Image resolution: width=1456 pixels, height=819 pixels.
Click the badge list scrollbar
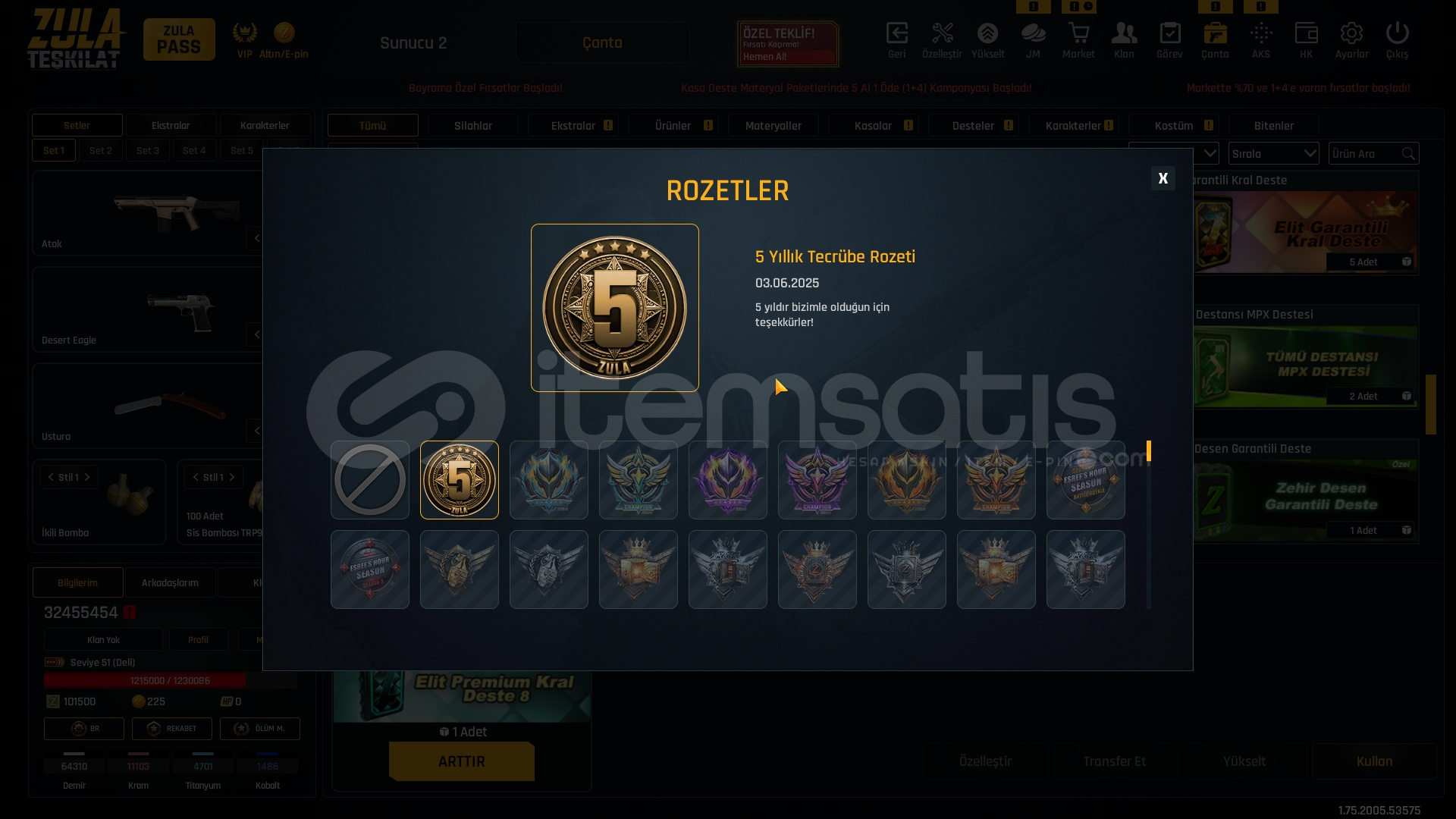pyautogui.click(x=1149, y=525)
